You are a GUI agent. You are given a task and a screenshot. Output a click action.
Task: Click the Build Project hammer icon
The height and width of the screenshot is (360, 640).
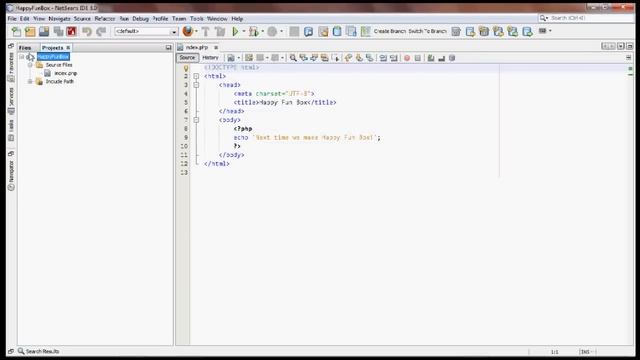pos(206,31)
